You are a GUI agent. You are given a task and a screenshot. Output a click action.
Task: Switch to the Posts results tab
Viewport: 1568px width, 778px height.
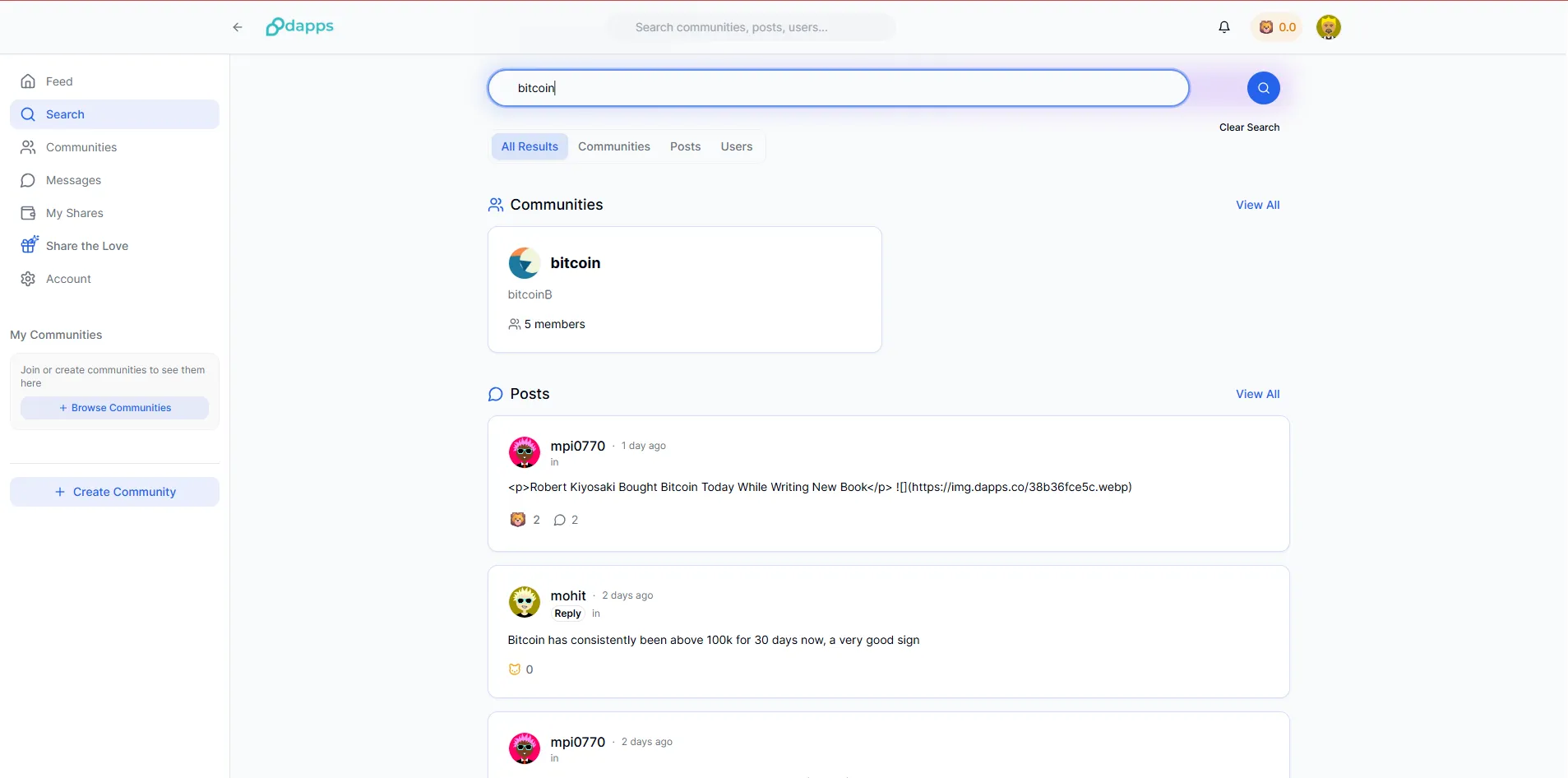(x=686, y=146)
